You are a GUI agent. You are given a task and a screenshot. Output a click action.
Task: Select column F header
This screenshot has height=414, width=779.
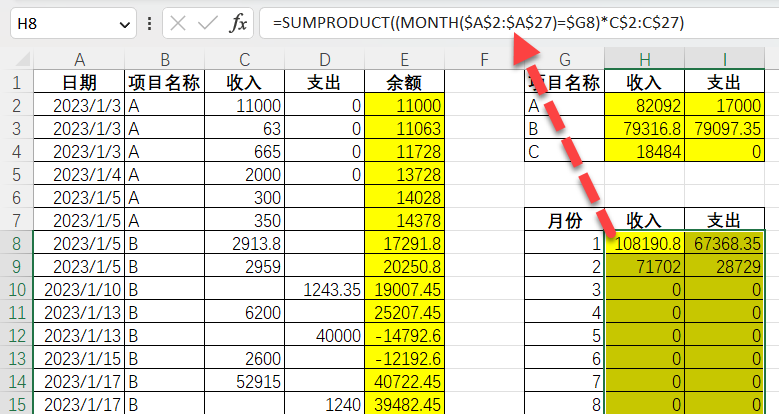pyautogui.click(x=484, y=60)
